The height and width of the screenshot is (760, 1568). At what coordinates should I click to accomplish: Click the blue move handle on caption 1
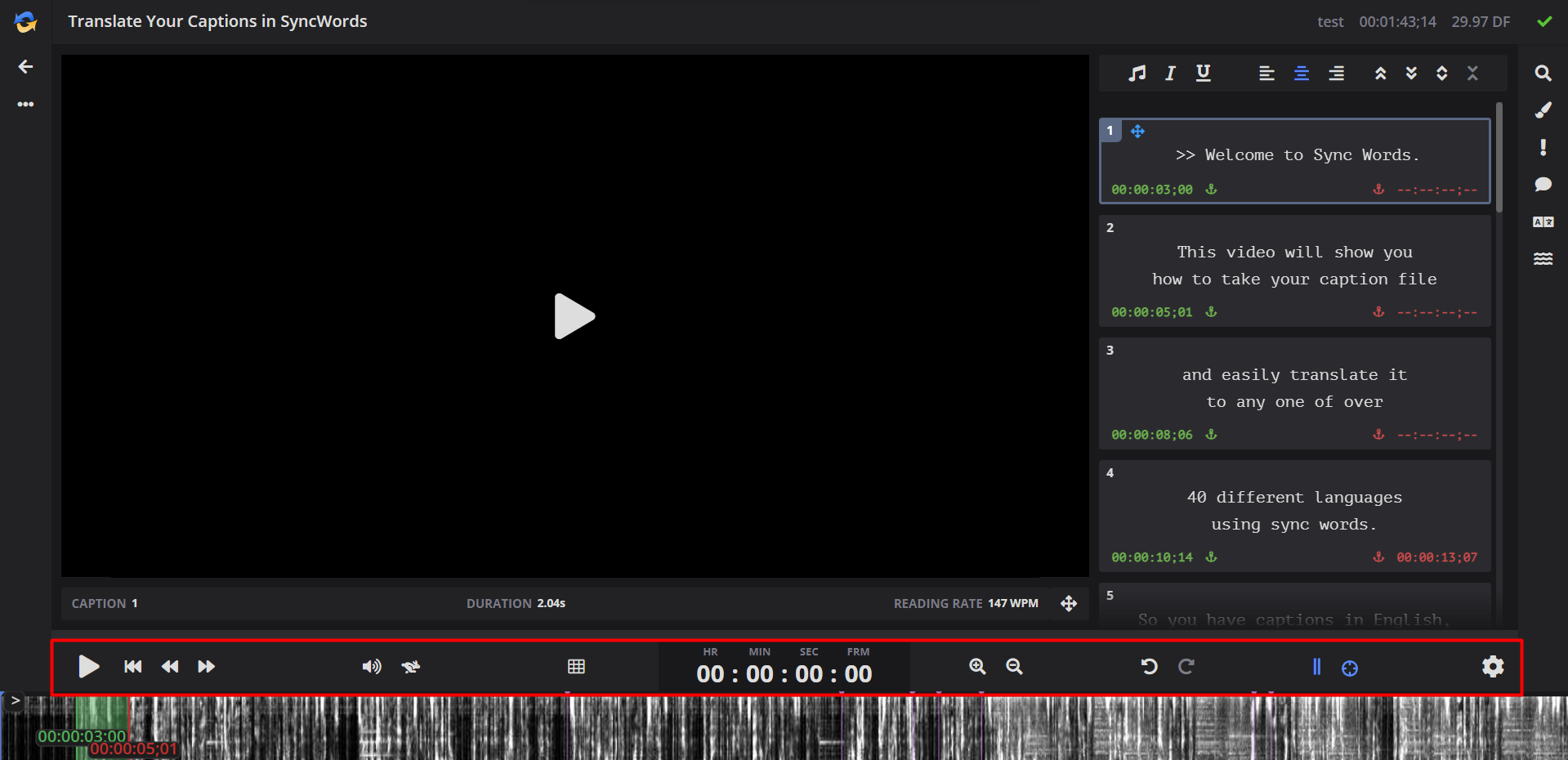(1137, 131)
